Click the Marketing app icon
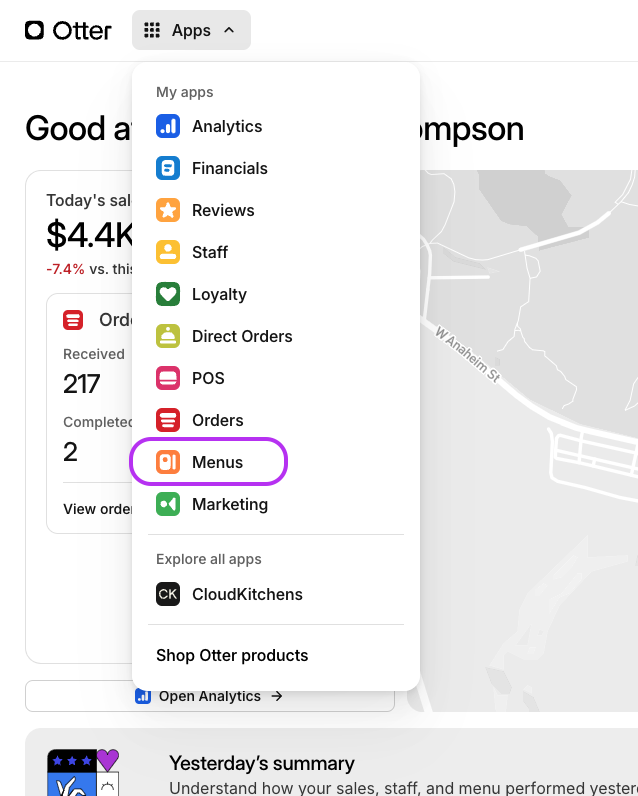 coord(167,504)
